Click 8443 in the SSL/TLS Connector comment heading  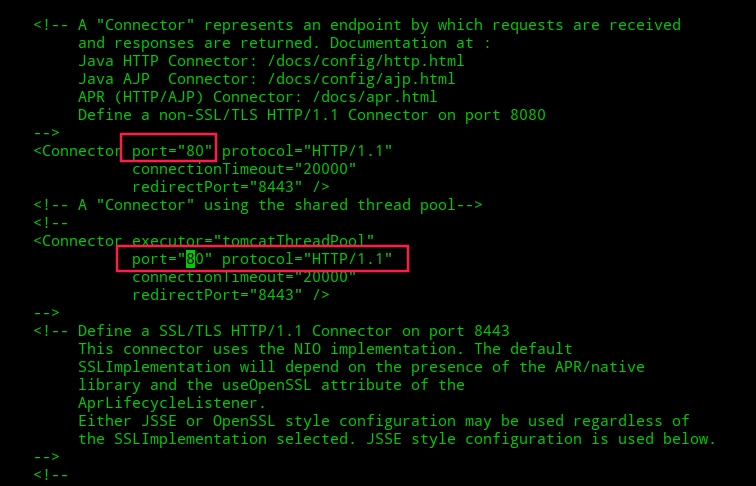pyautogui.click(x=491, y=331)
